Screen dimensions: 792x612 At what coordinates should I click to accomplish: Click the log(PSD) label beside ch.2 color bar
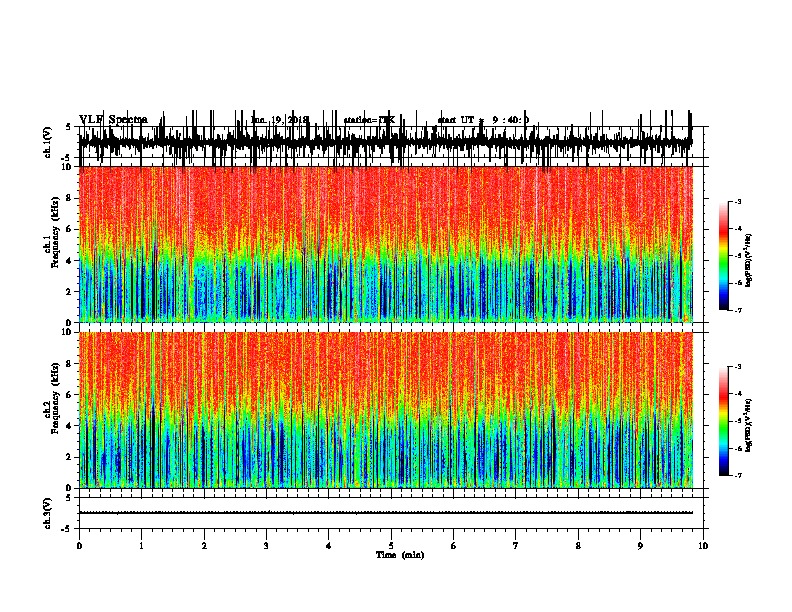pyautogui.click(x=748, y=425)
